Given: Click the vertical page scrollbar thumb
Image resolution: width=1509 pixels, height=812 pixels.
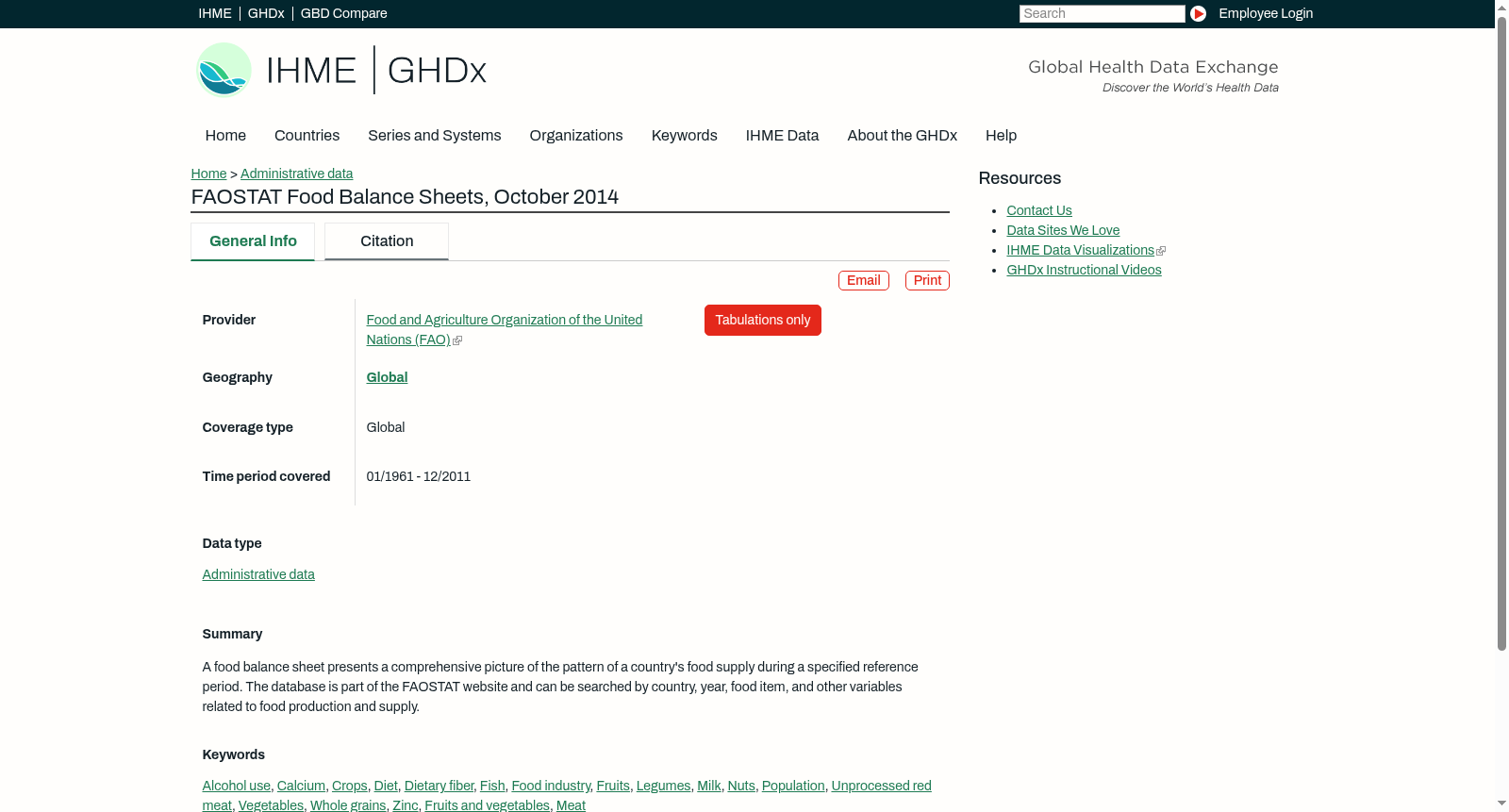Looking at the screenshot, I should pyautogui.click(x=1501, y=332).
